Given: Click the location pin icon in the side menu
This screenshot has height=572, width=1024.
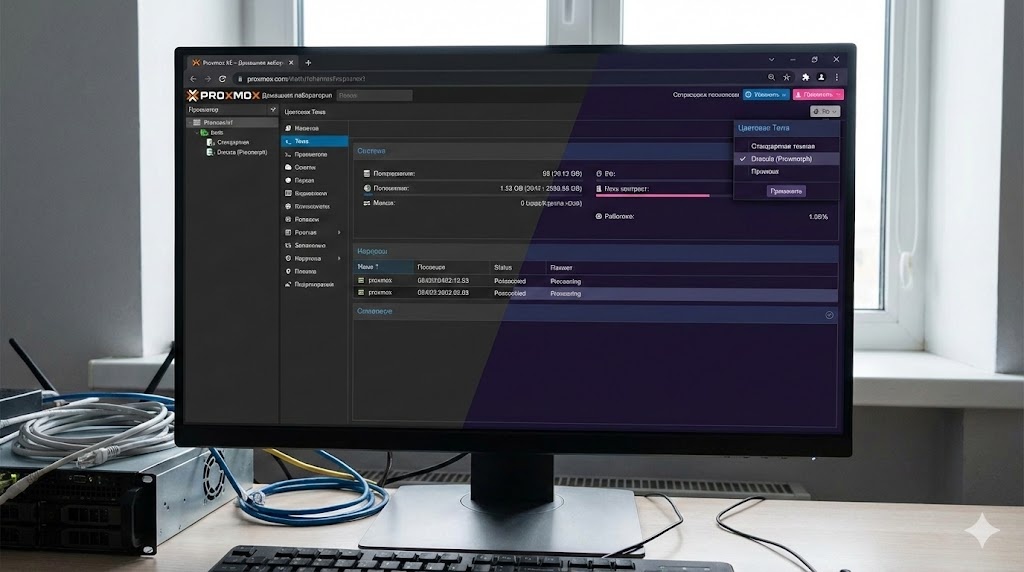Looking at the screenshot, I should [x=288, y=272].
